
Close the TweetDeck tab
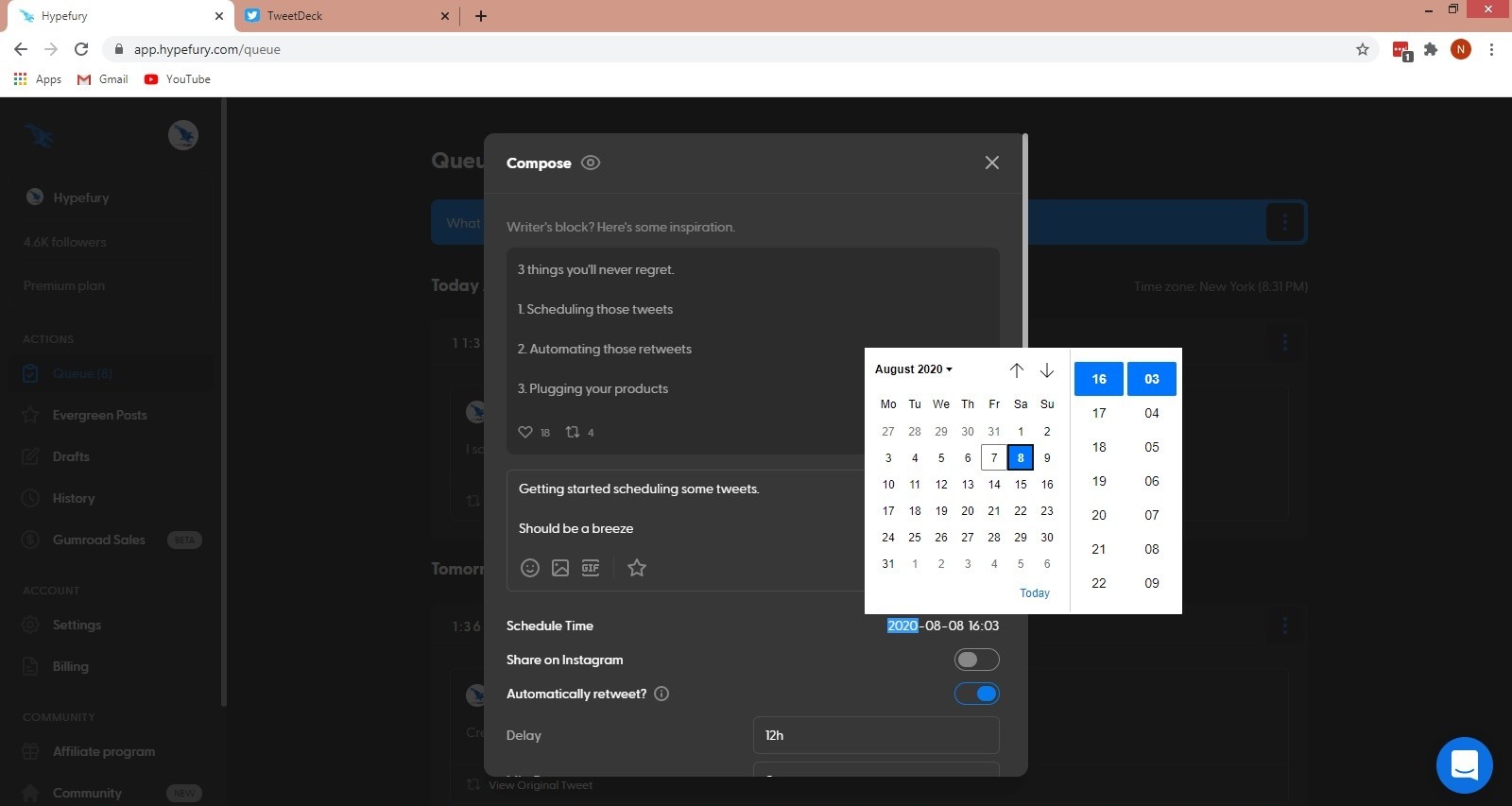tap(445, 16)
